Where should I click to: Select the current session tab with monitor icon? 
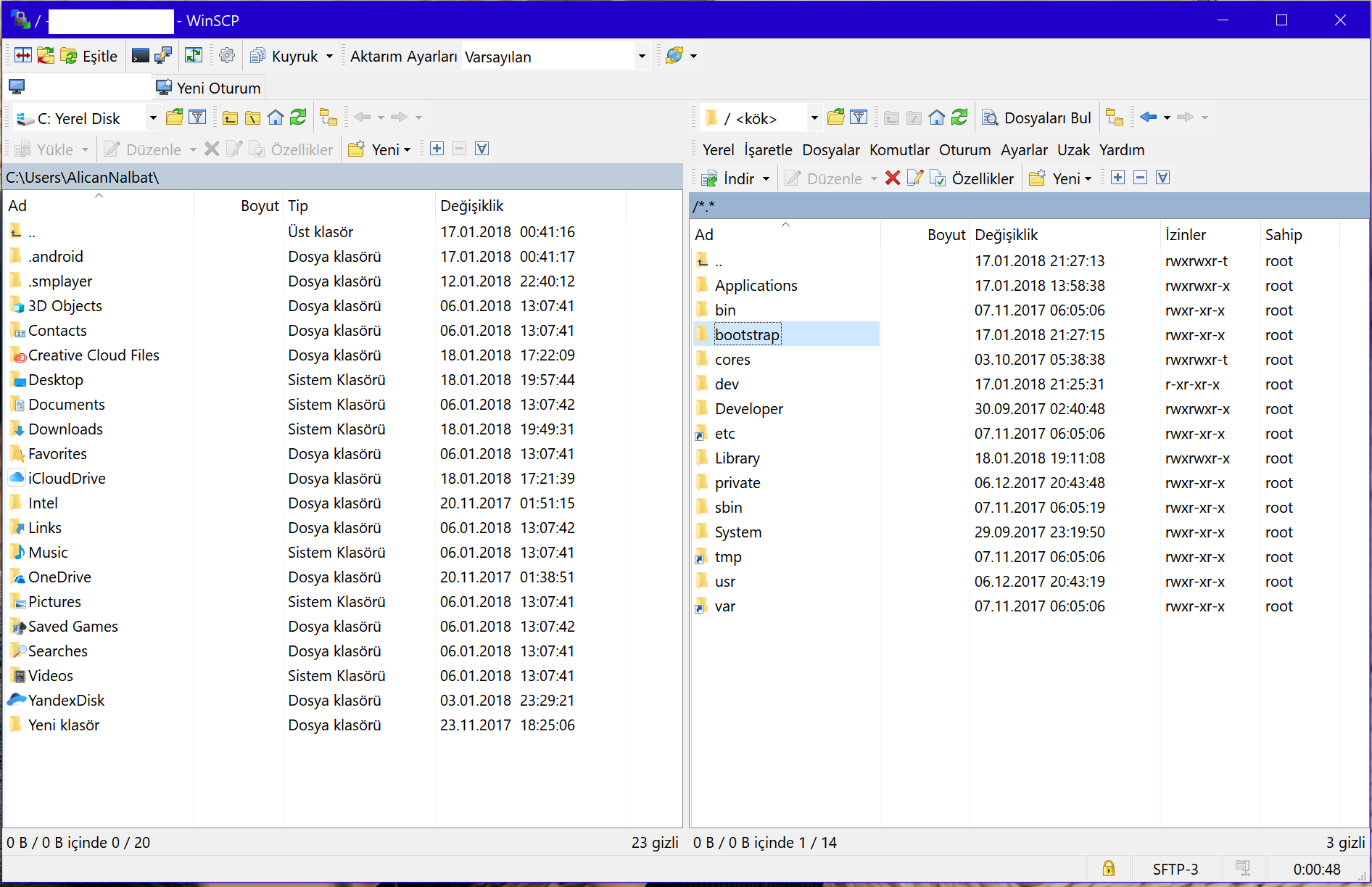pos(78,88)
